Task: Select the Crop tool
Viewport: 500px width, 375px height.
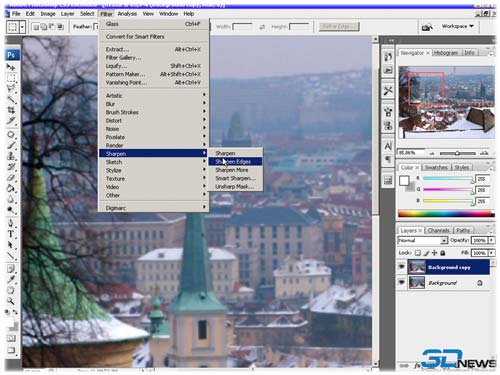Action: tap(11, 110)
